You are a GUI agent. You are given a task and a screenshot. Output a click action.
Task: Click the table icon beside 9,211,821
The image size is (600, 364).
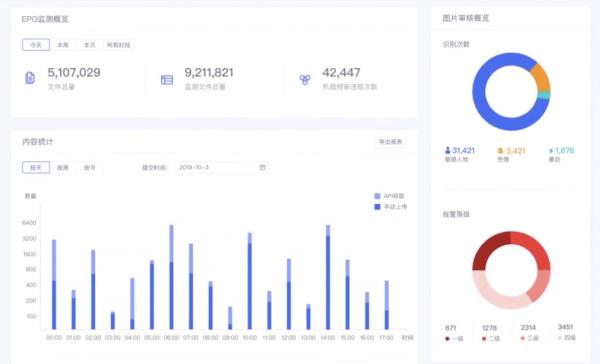[167, 80]
